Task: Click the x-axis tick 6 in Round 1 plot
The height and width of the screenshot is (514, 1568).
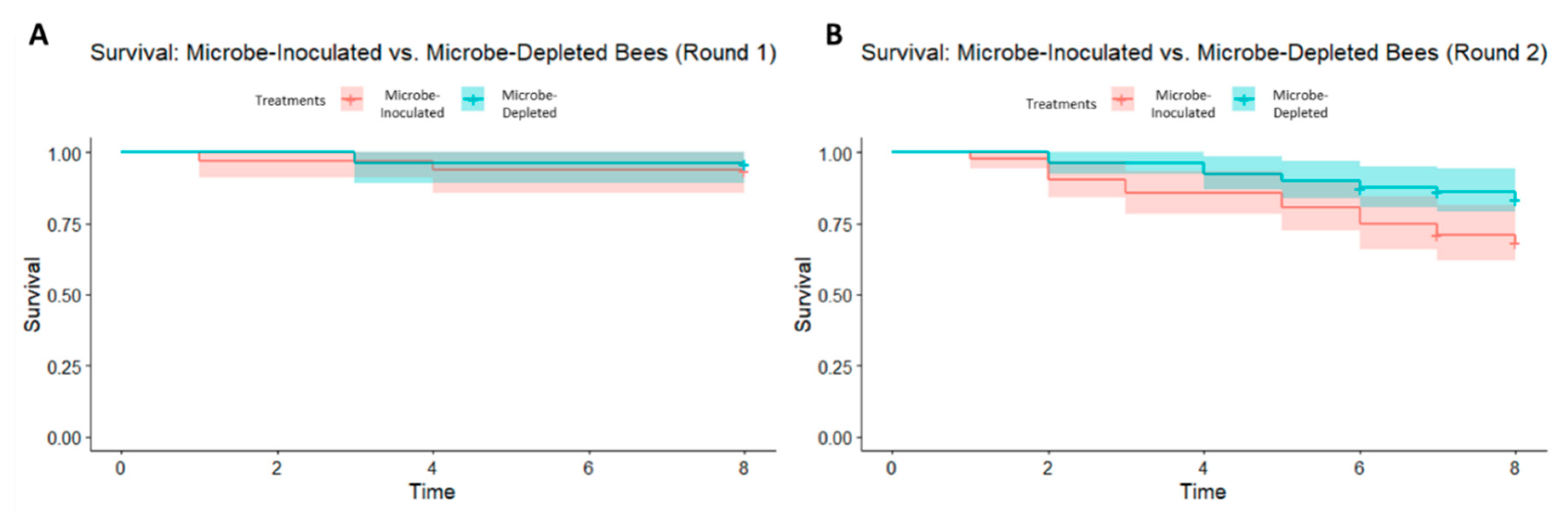Action: (588, 468)
